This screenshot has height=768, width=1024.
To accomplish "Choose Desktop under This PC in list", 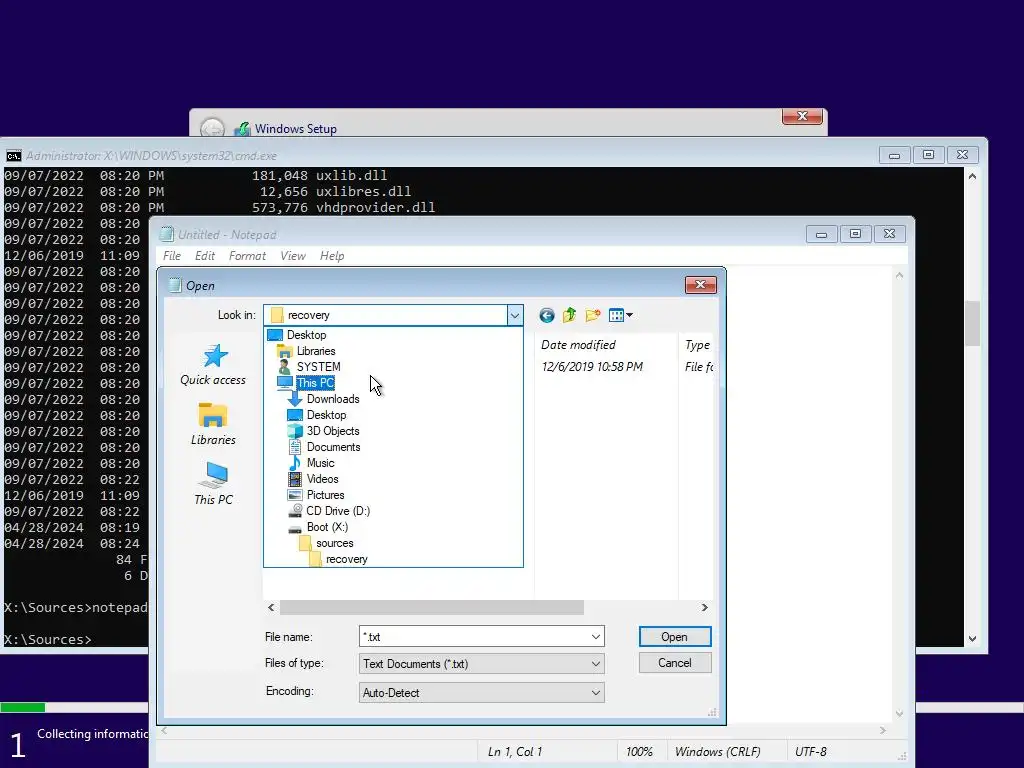I will pos(327,415).
